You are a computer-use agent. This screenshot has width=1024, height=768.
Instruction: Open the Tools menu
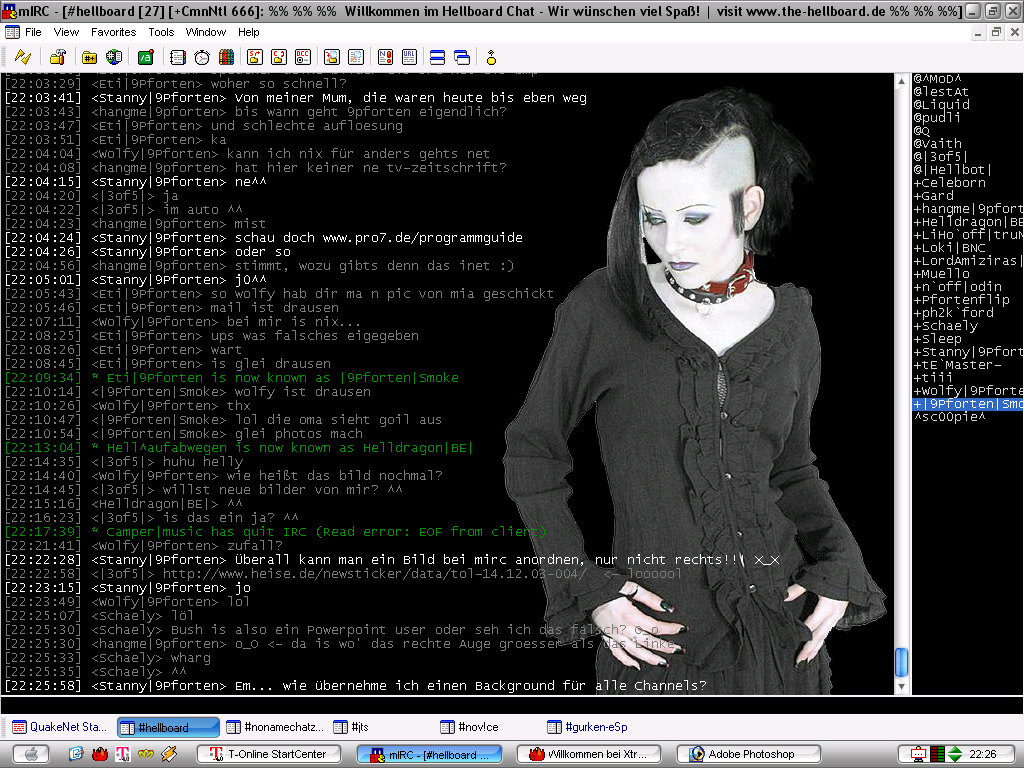(x=161, y=32)
